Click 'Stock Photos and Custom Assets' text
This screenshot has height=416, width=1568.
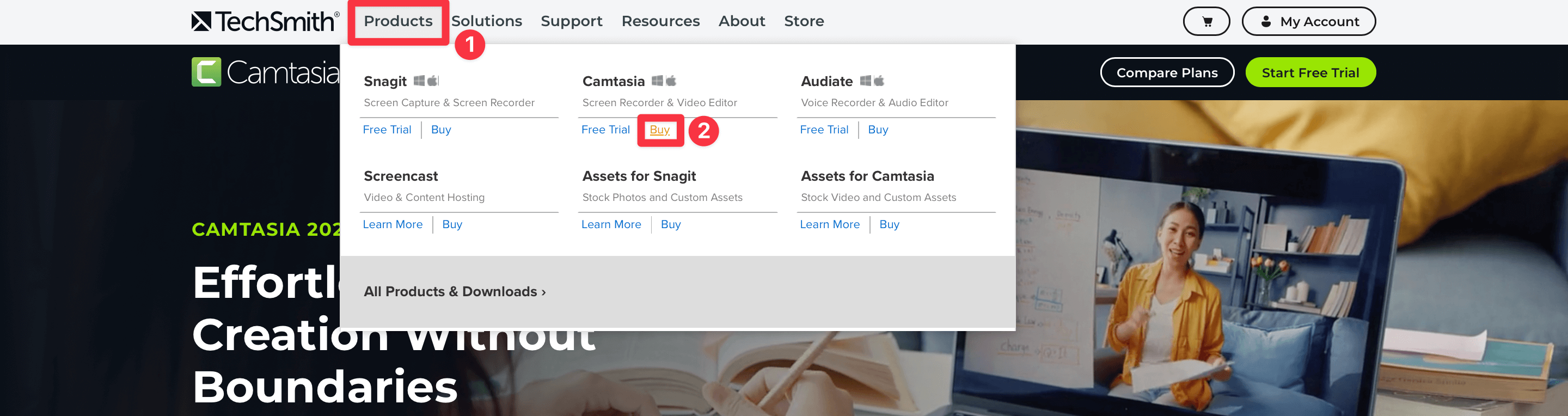tap(662, 197)
